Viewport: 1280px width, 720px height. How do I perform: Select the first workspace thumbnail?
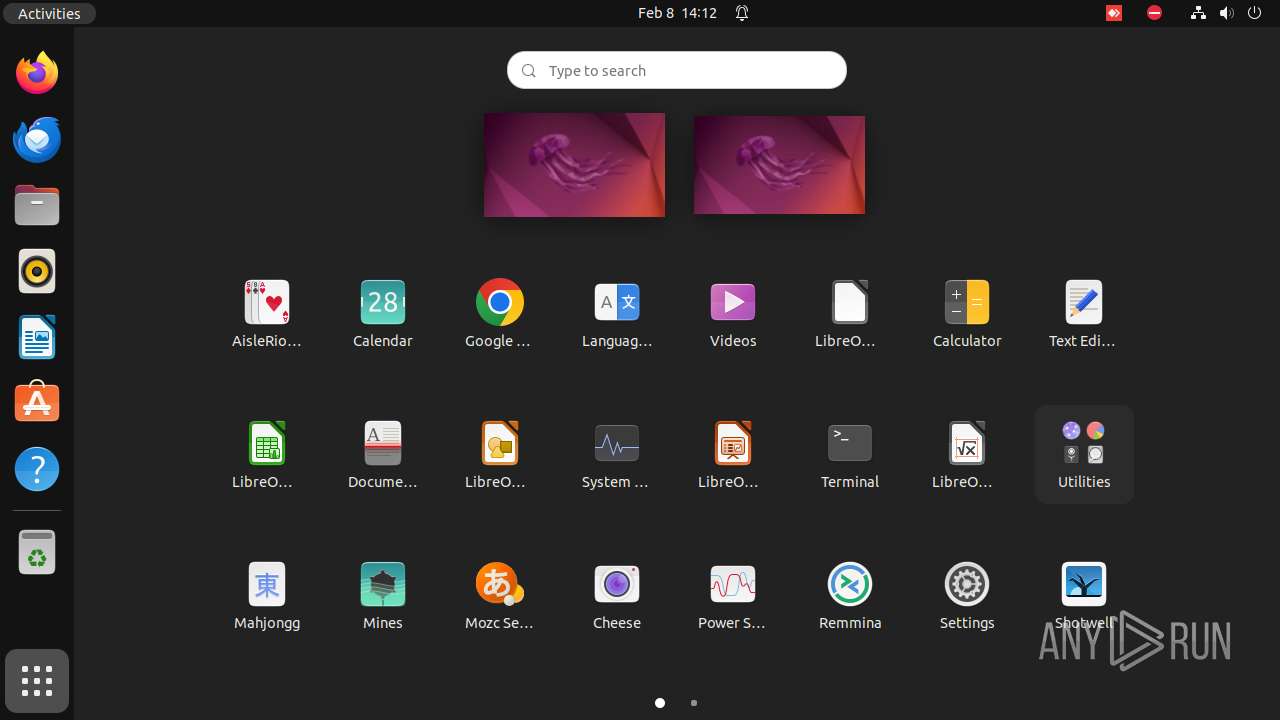574,165
